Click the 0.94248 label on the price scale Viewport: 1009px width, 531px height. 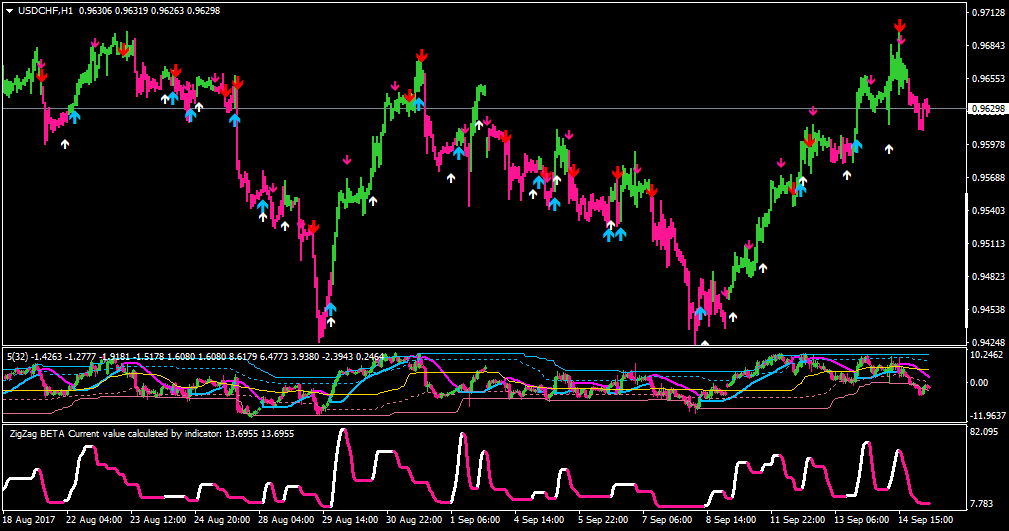coord(988,342)
